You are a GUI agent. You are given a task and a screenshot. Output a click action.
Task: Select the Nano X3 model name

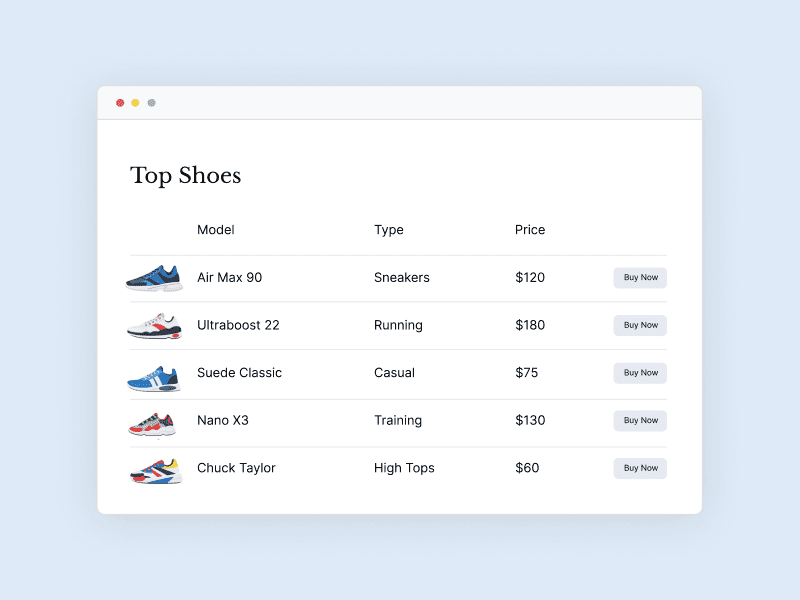click(222, 420)
